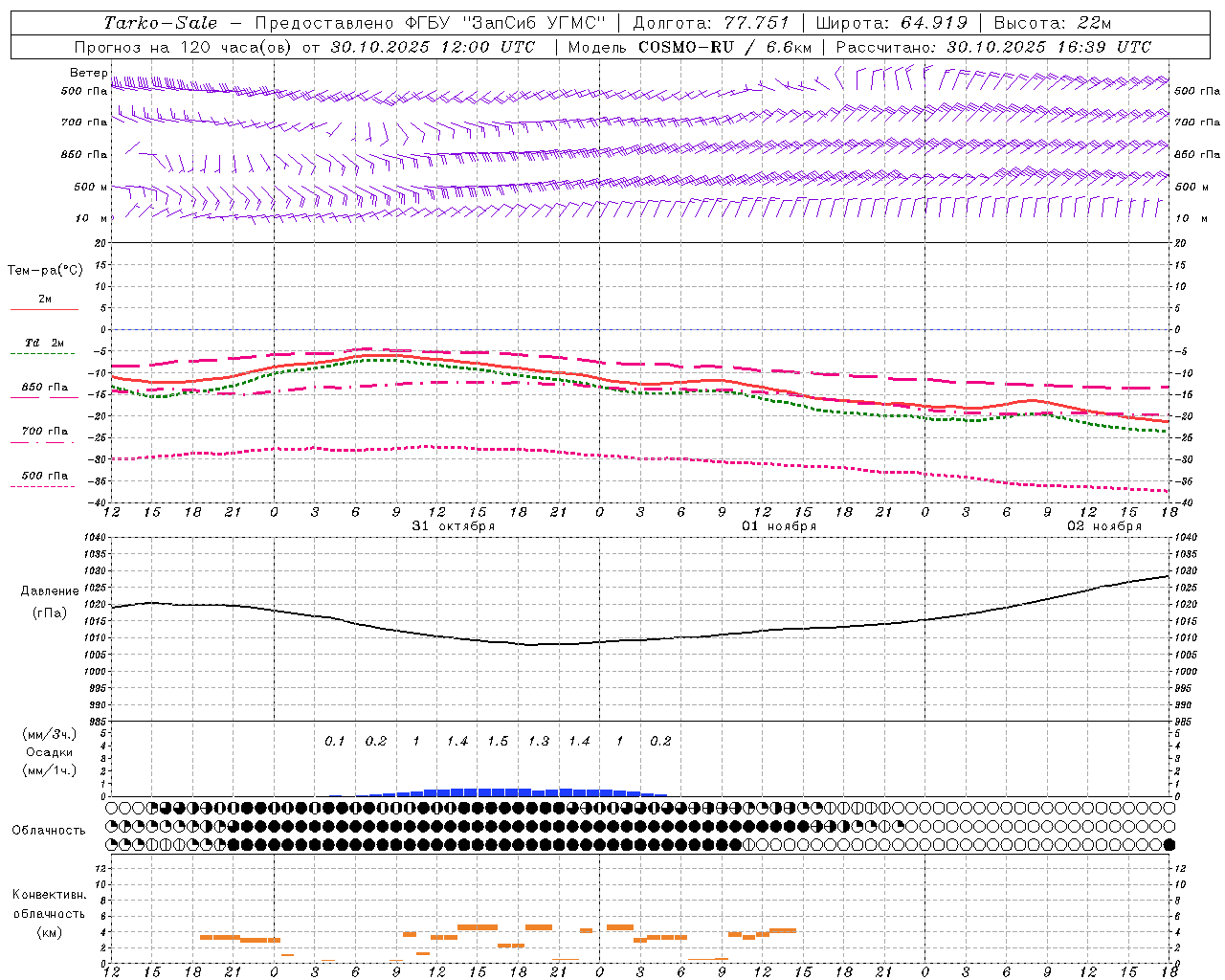Click the '(гПа)' pressure unit label
The height and width of the screenshot is (980, 1225).
(50, 612)
